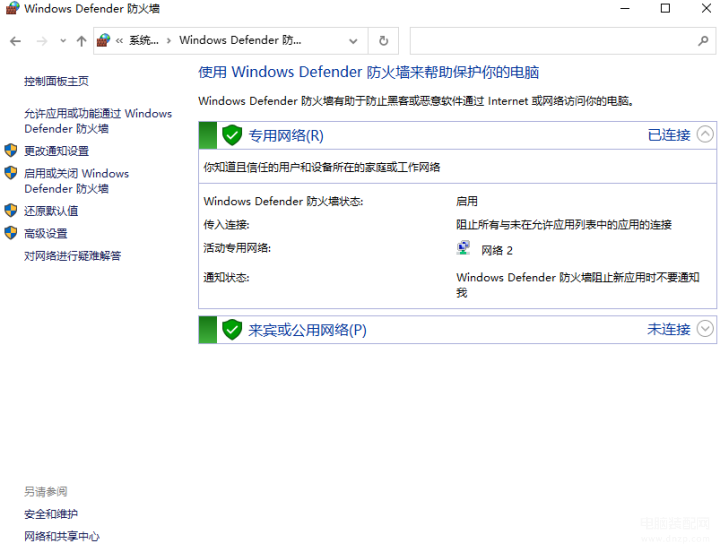Image resolution: width=720 pixels, height=552 pixels.
Task: Click the 系统... breadcrumb segment
Action: 144,40
